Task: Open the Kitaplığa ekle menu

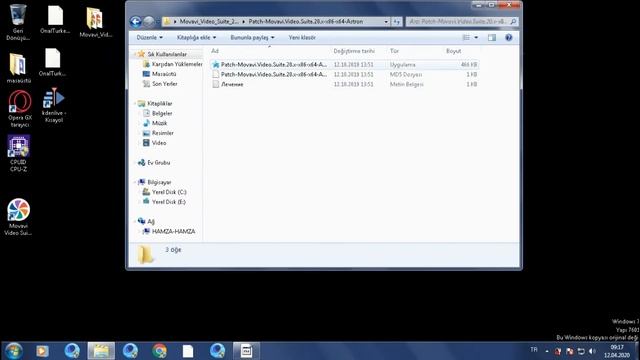Action: coord(196,38)
